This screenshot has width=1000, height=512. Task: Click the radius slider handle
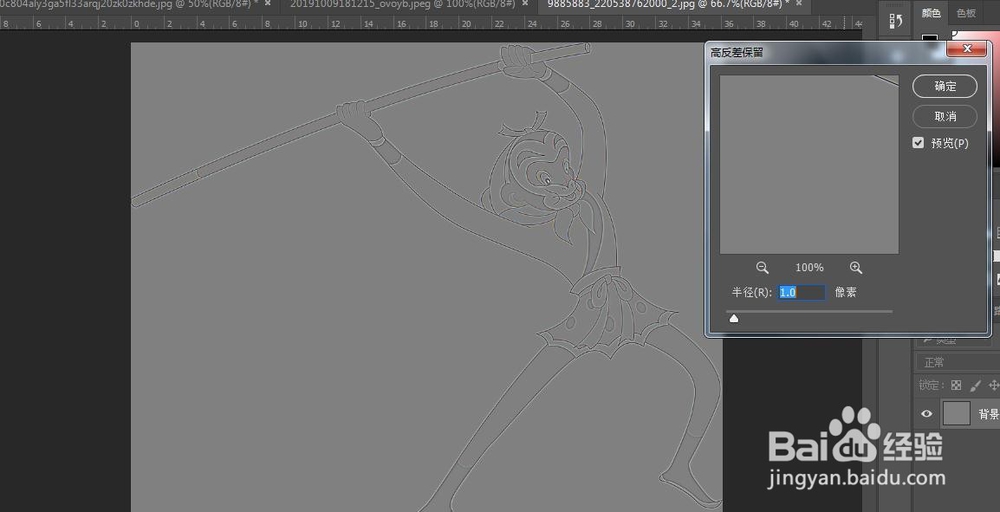point(734,318)
